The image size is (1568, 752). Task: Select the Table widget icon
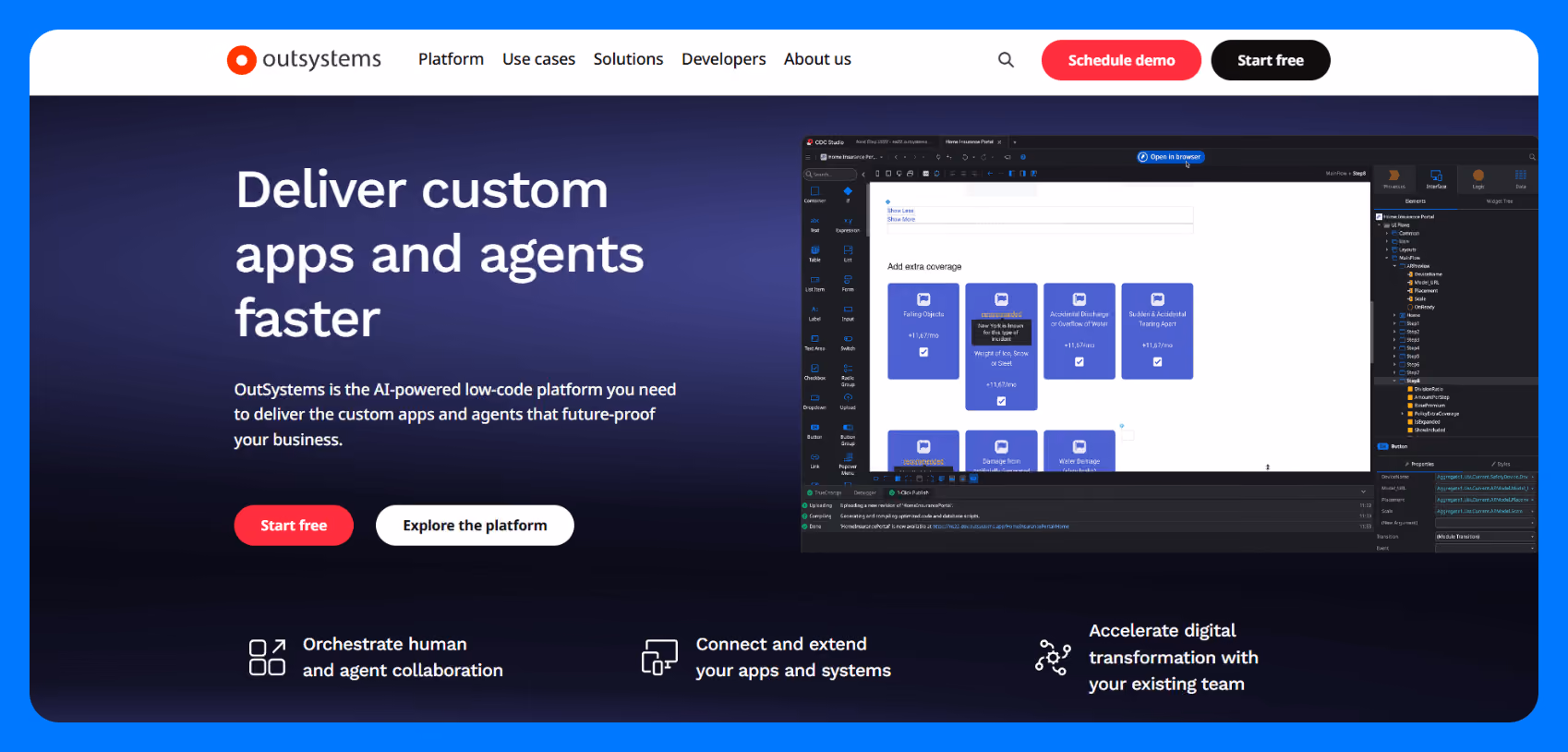pos(814,250)
